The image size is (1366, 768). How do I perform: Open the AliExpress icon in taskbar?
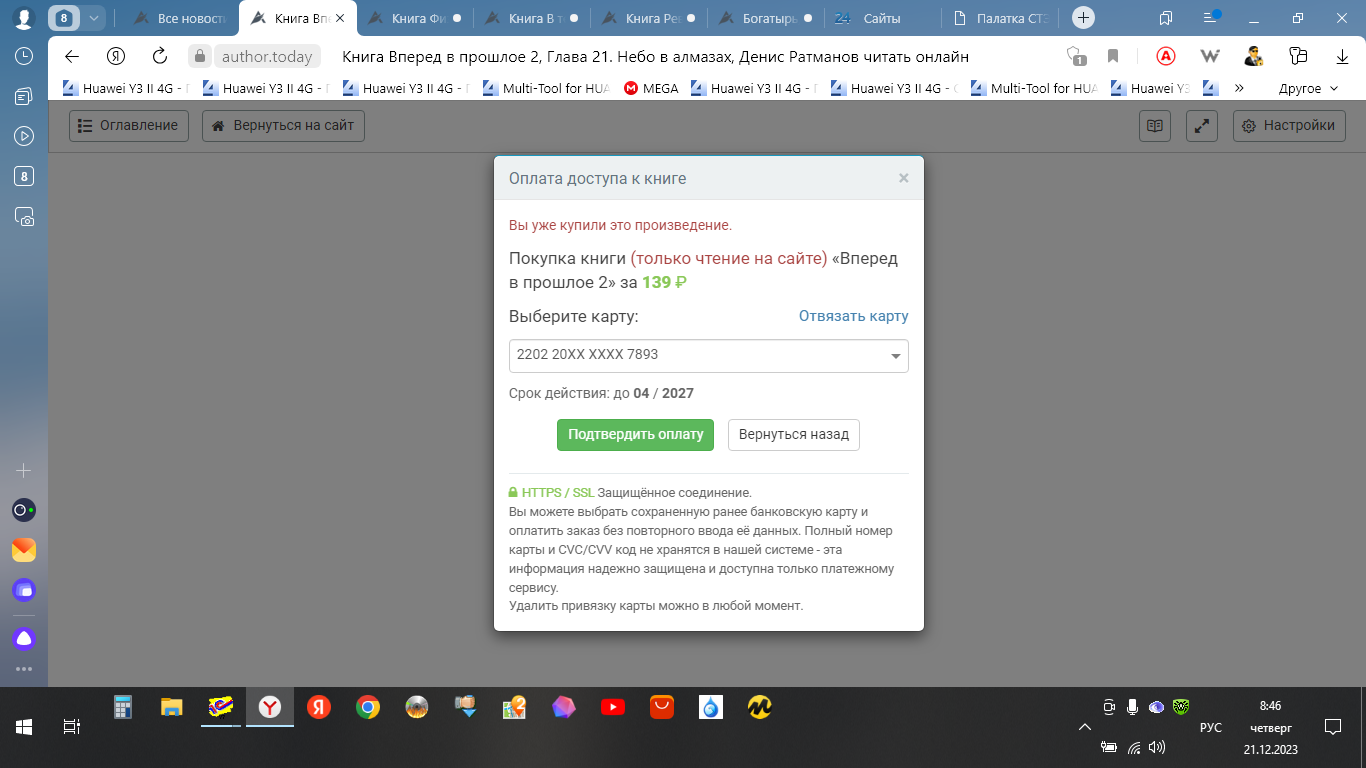point(662,707)
